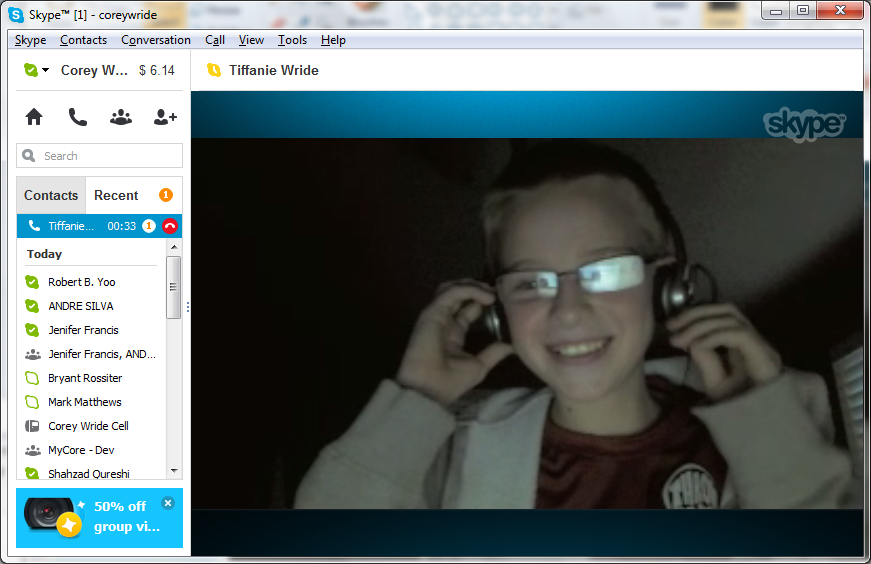Click the Search contacts field

[99, 156]
